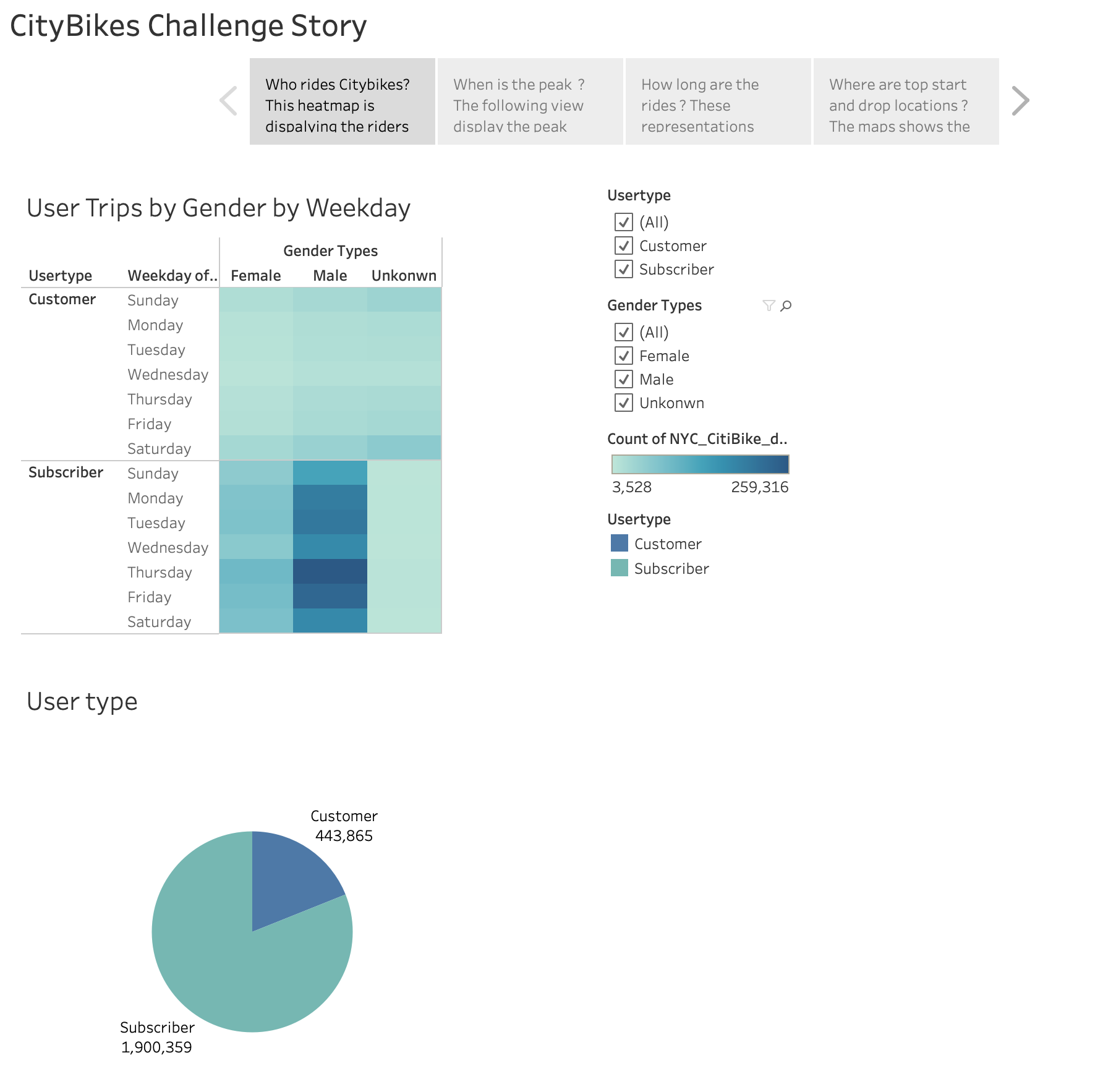This screenshot has width=1103, height=1092.
Task: Uncheck (All) under Usertype filter
Action: pyautogui.click(x=624, y=222)
